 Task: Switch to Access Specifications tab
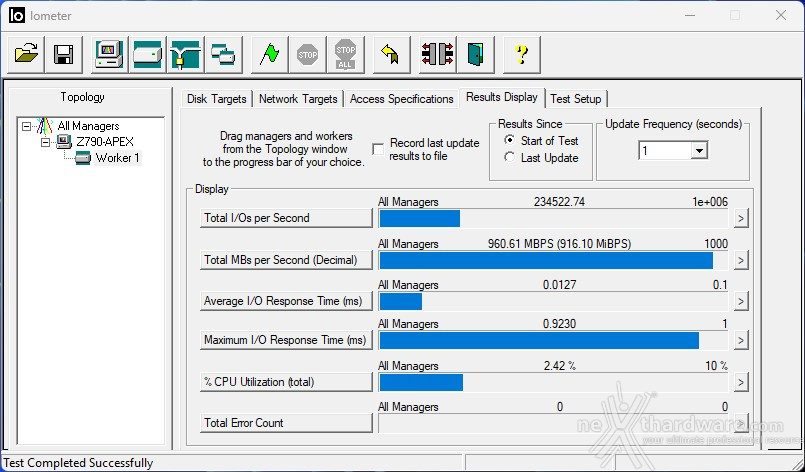[401, 99]
